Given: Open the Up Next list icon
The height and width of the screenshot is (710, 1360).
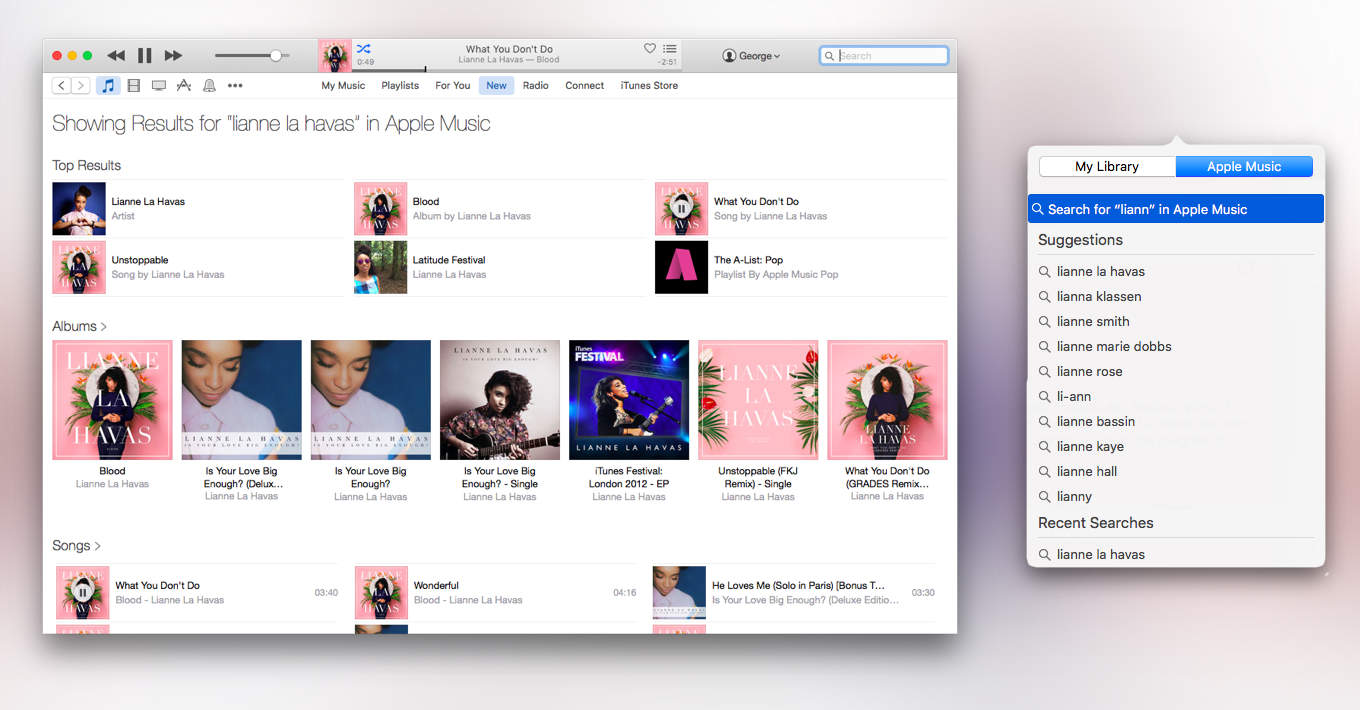Looking at the screenshot, I should [x=670, y=48].
